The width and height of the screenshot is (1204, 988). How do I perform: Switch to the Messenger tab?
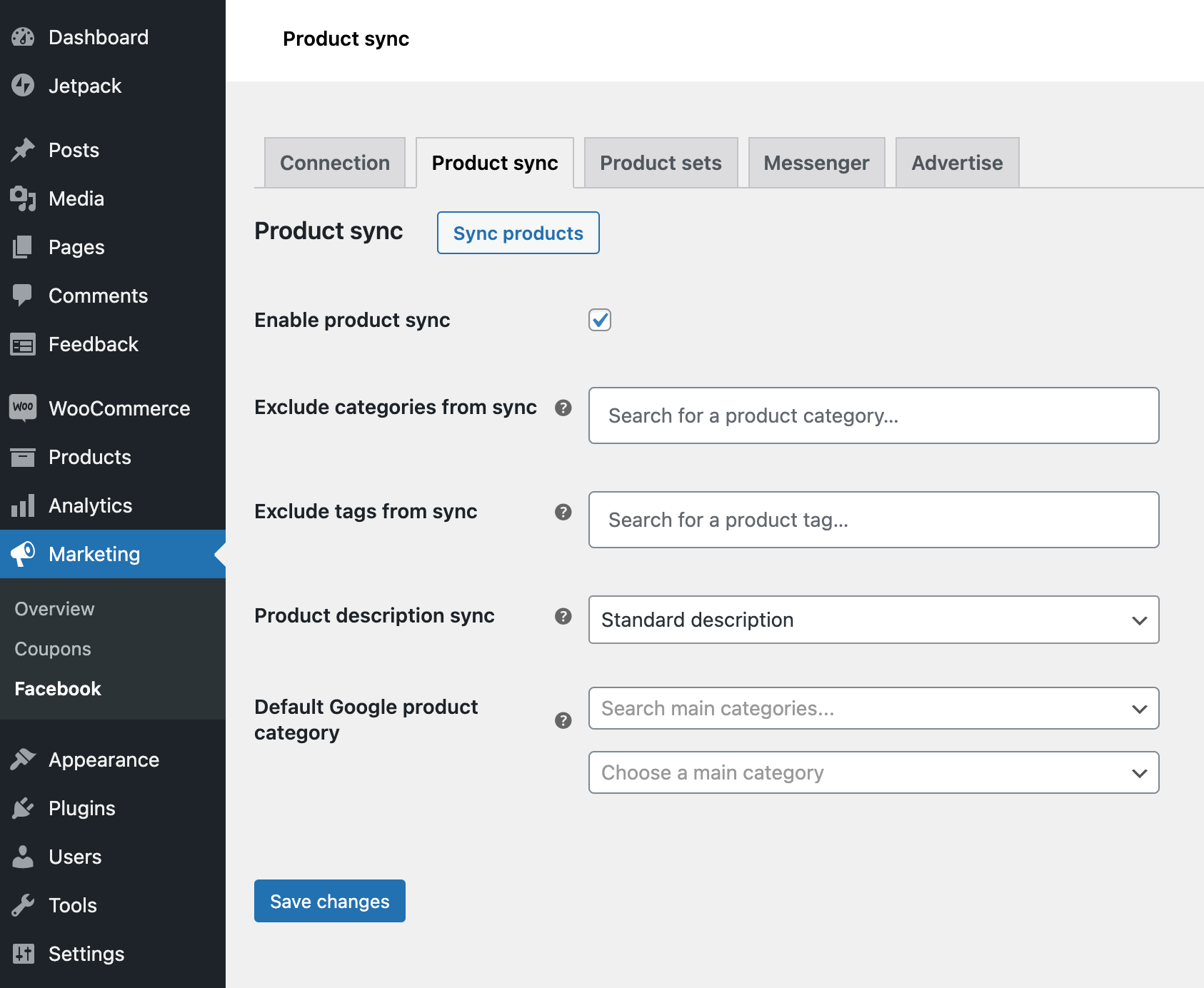pyautogui.click(x=816, y=163)
